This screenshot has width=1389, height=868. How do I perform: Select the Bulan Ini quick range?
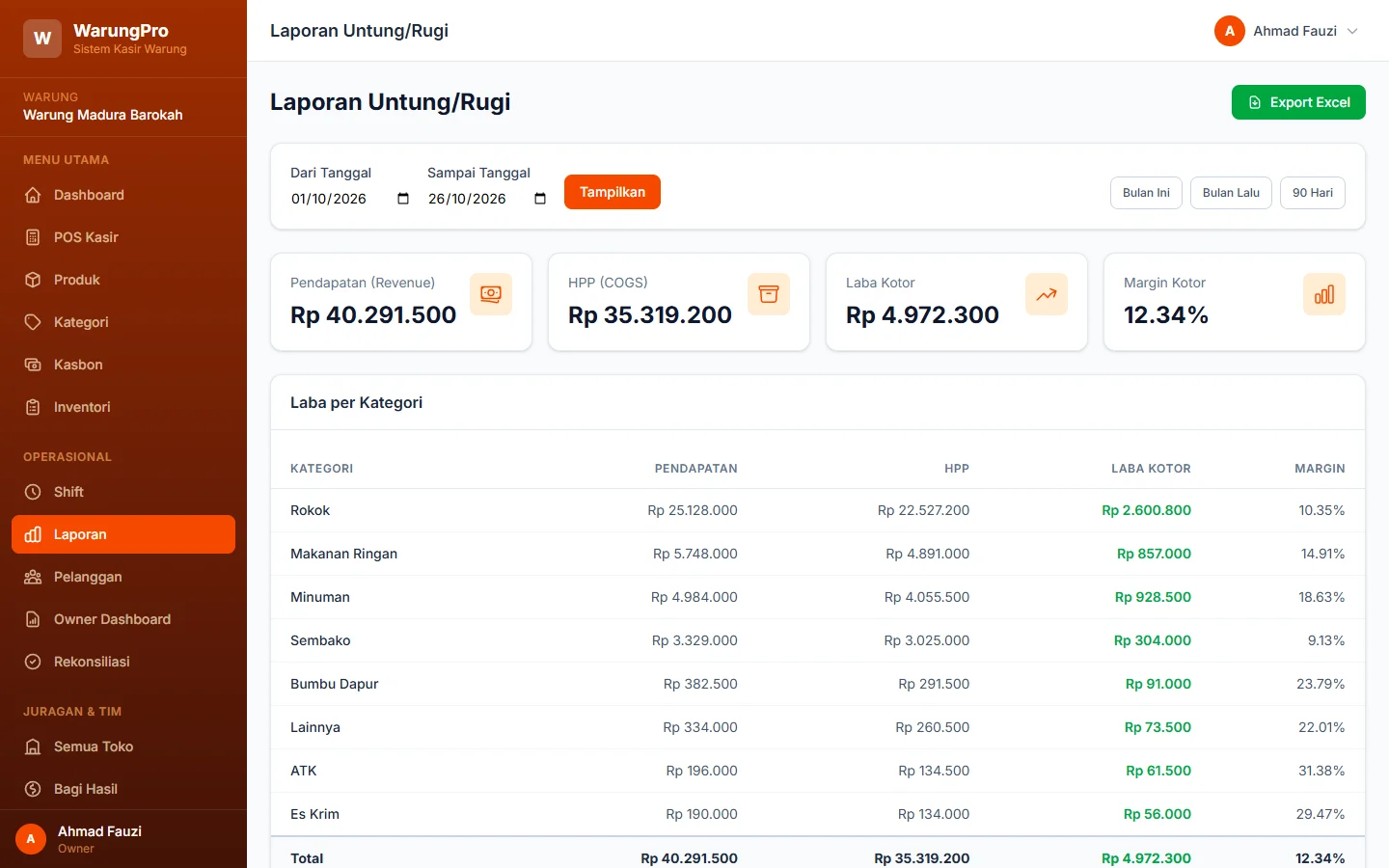(x=1146, y=193)
